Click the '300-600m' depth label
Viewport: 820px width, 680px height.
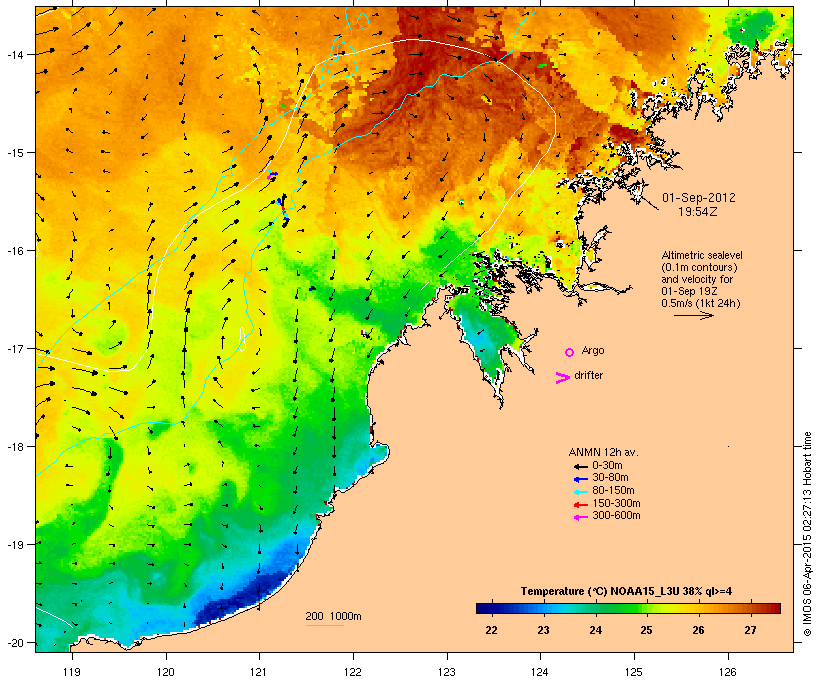[x=616, y=516]
